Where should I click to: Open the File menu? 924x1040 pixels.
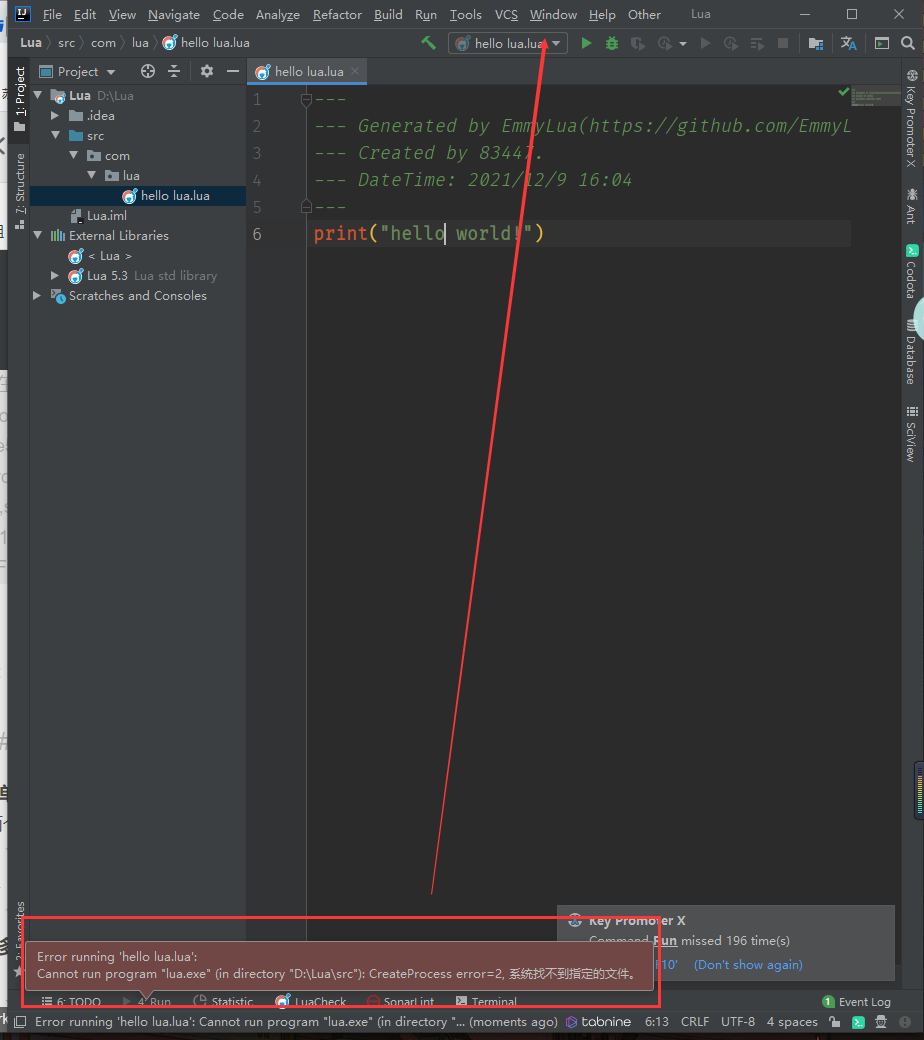52,15
